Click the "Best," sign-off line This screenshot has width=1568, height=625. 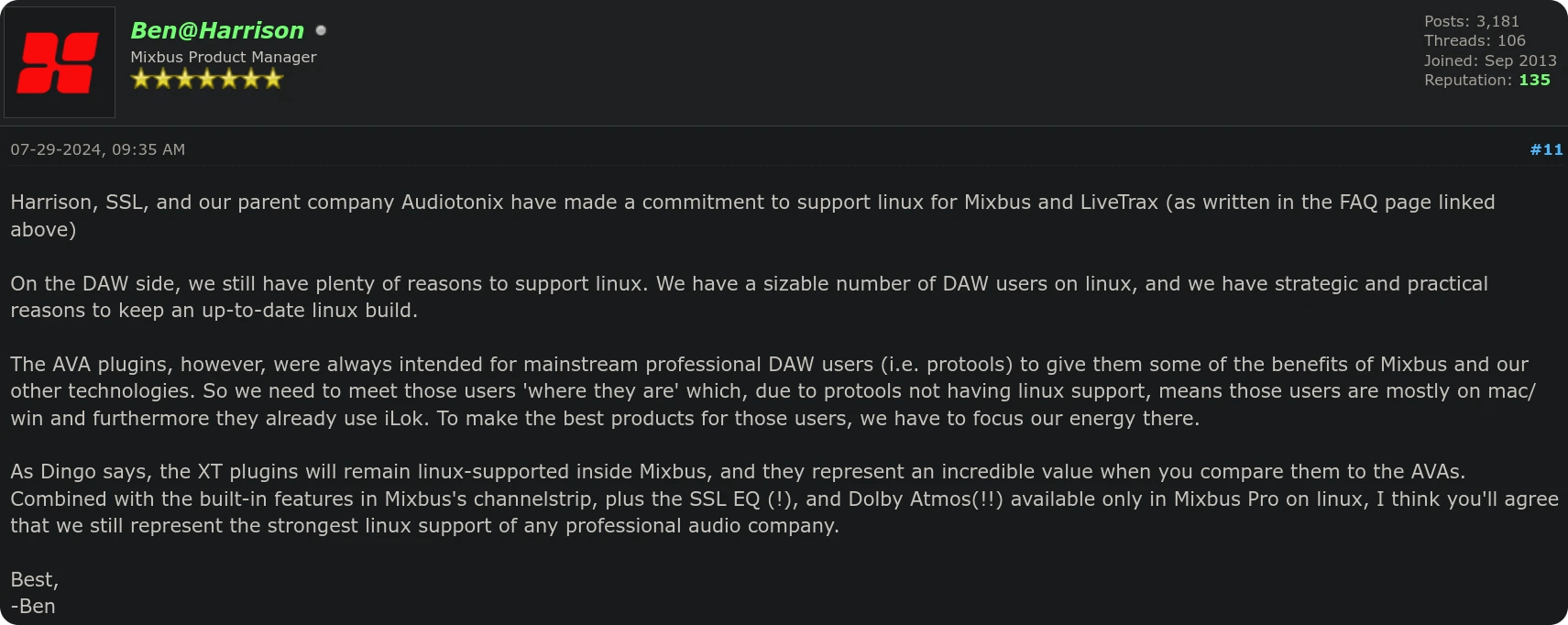point(35,579)
